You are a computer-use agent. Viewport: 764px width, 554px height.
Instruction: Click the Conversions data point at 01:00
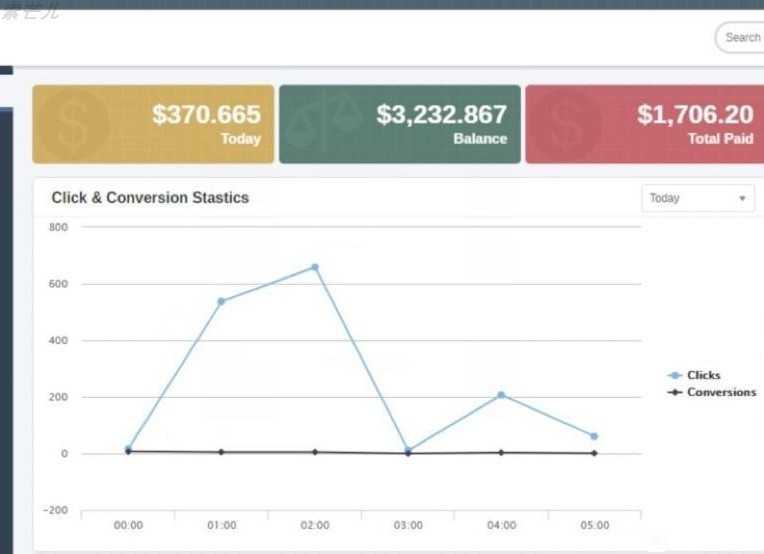[221, 452]
